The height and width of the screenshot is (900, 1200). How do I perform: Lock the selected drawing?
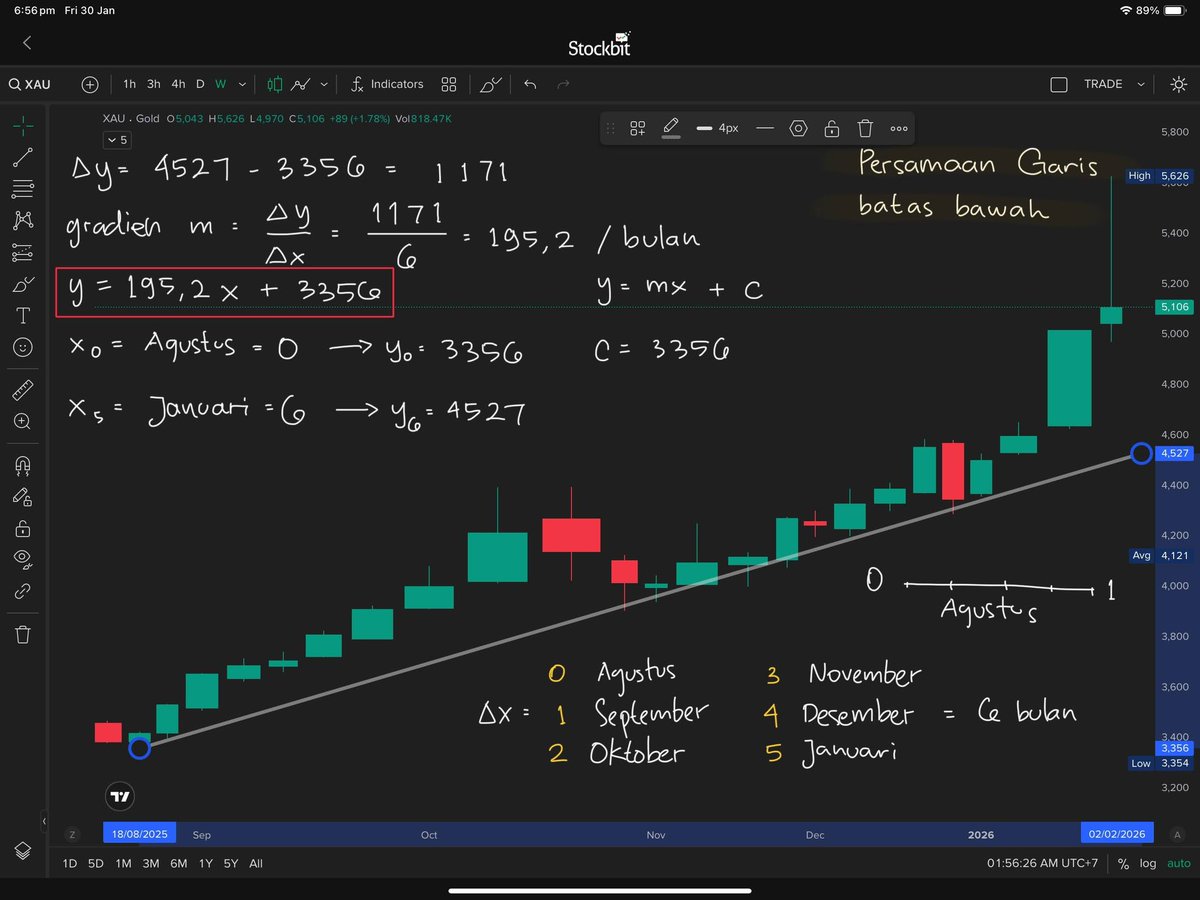coord(831,128)
